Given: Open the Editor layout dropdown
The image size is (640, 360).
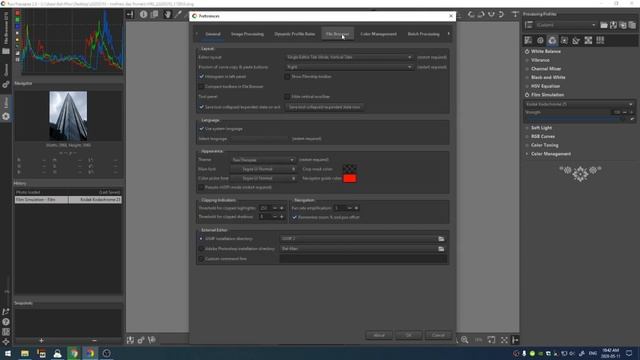Looking at the screenshot, I should coord(349,57).
